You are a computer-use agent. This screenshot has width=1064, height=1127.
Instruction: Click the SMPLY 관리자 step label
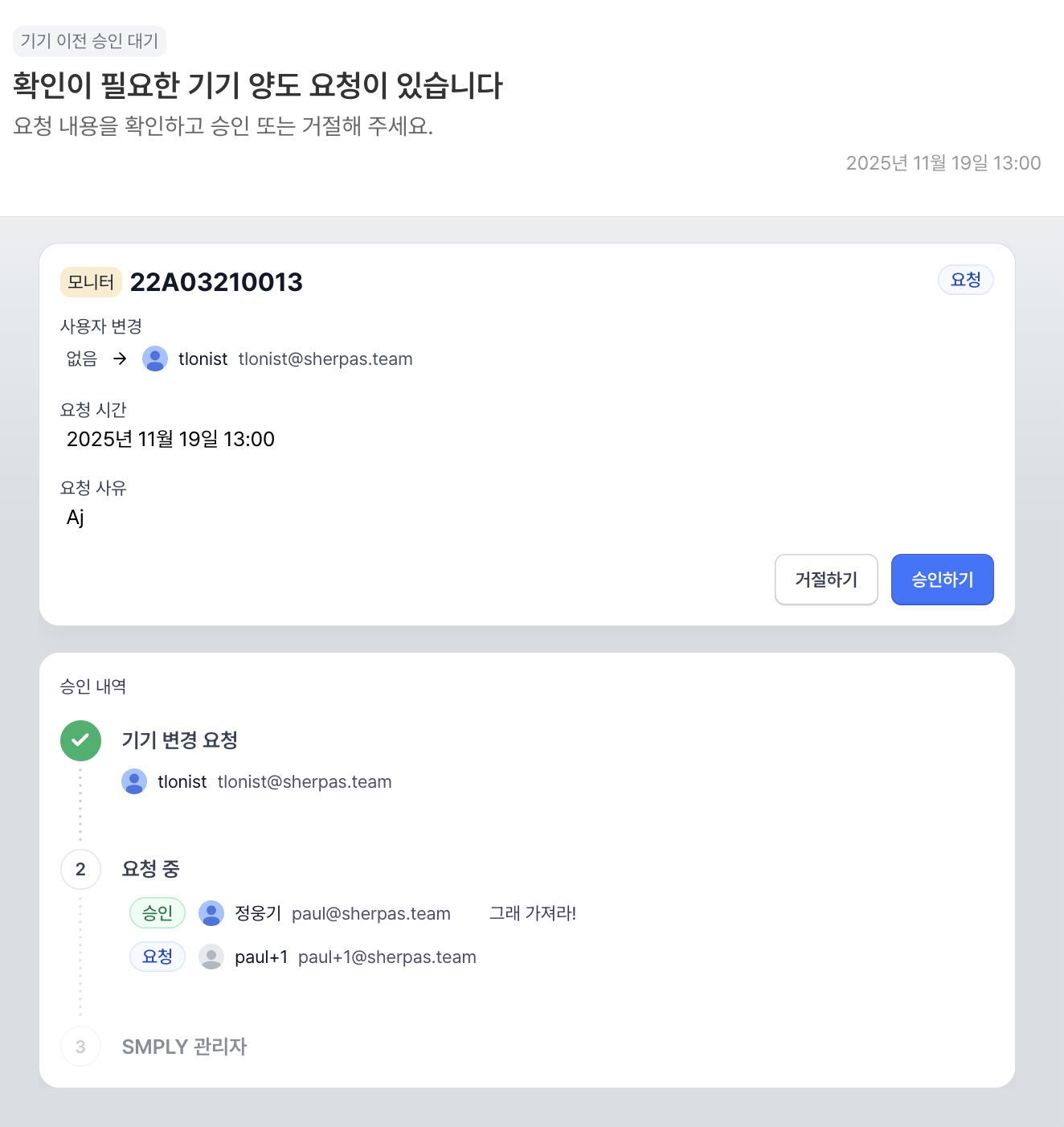[184, 1047]
